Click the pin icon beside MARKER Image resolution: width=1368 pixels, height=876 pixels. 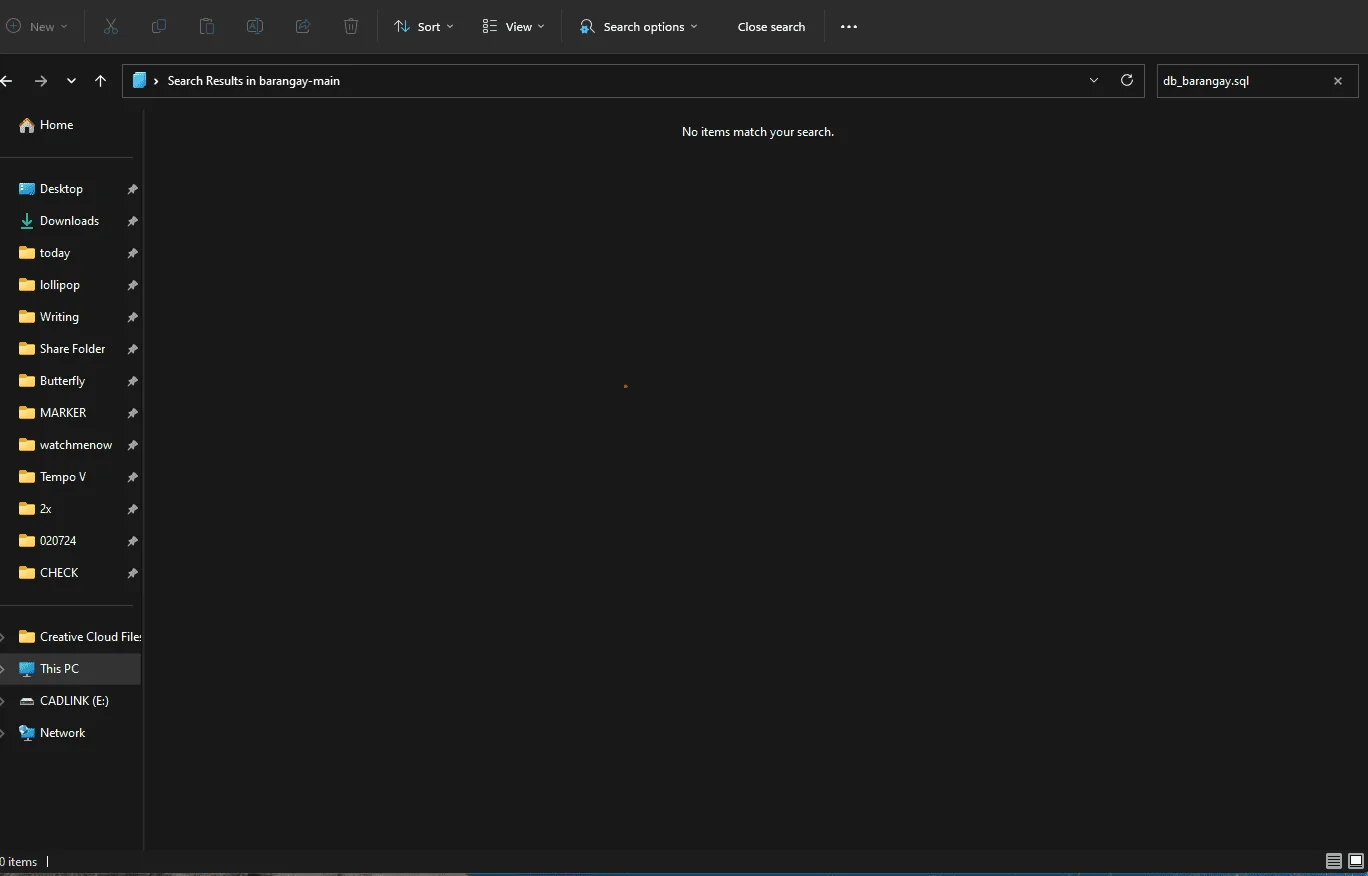[x=132, y=413]
